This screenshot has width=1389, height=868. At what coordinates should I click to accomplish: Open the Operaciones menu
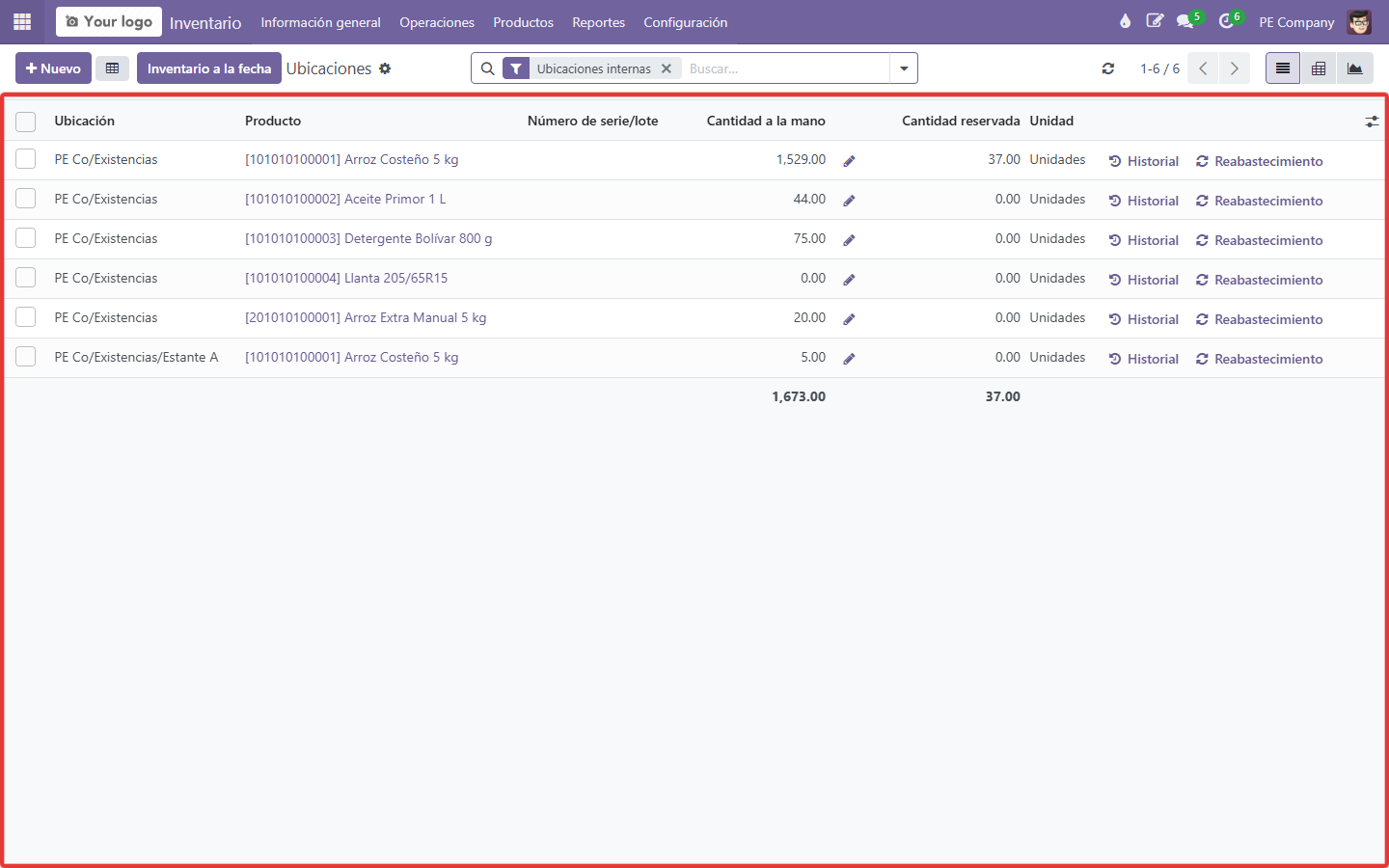437,22
